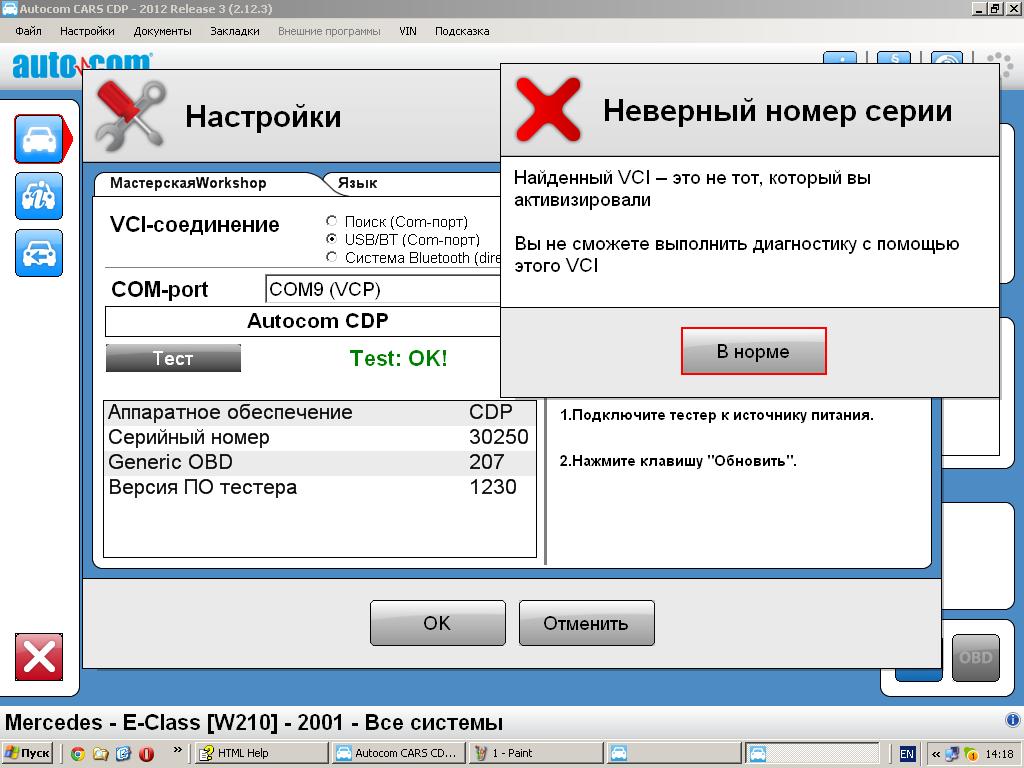The height and width of the screenshot is (768, 1024).
Task: Click the second car-icon taskbar button near EN
Action: pos(810,753)
